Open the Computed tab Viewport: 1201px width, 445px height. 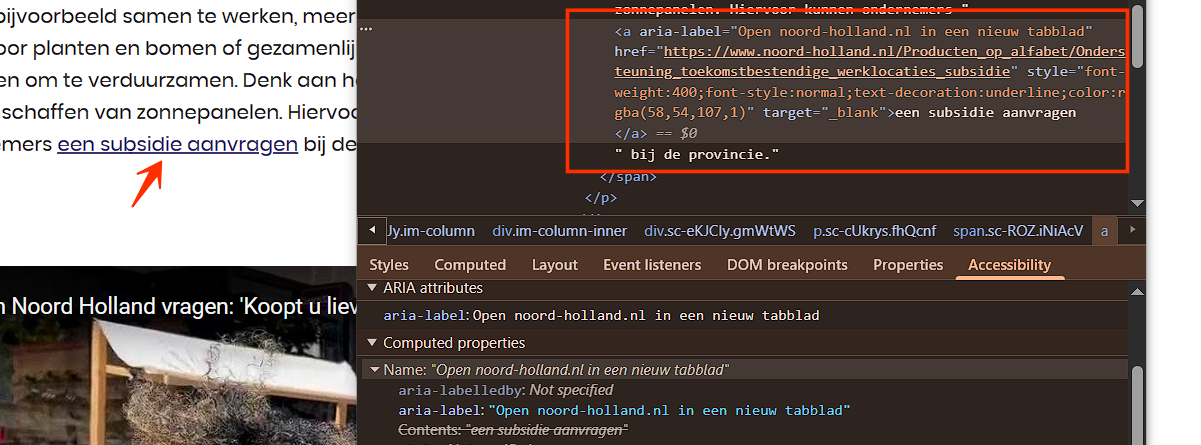(470, 265)
